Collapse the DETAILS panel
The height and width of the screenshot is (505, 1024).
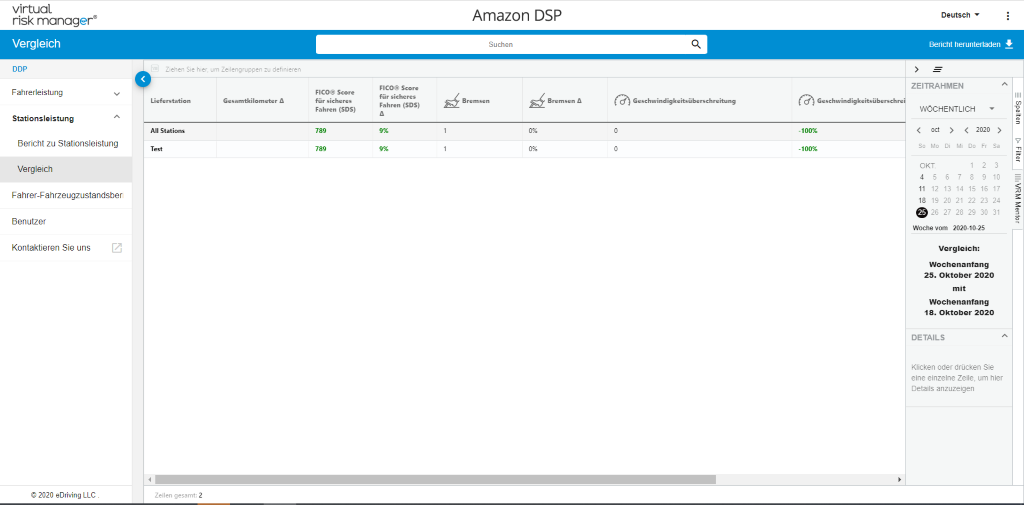[1004, 336]
